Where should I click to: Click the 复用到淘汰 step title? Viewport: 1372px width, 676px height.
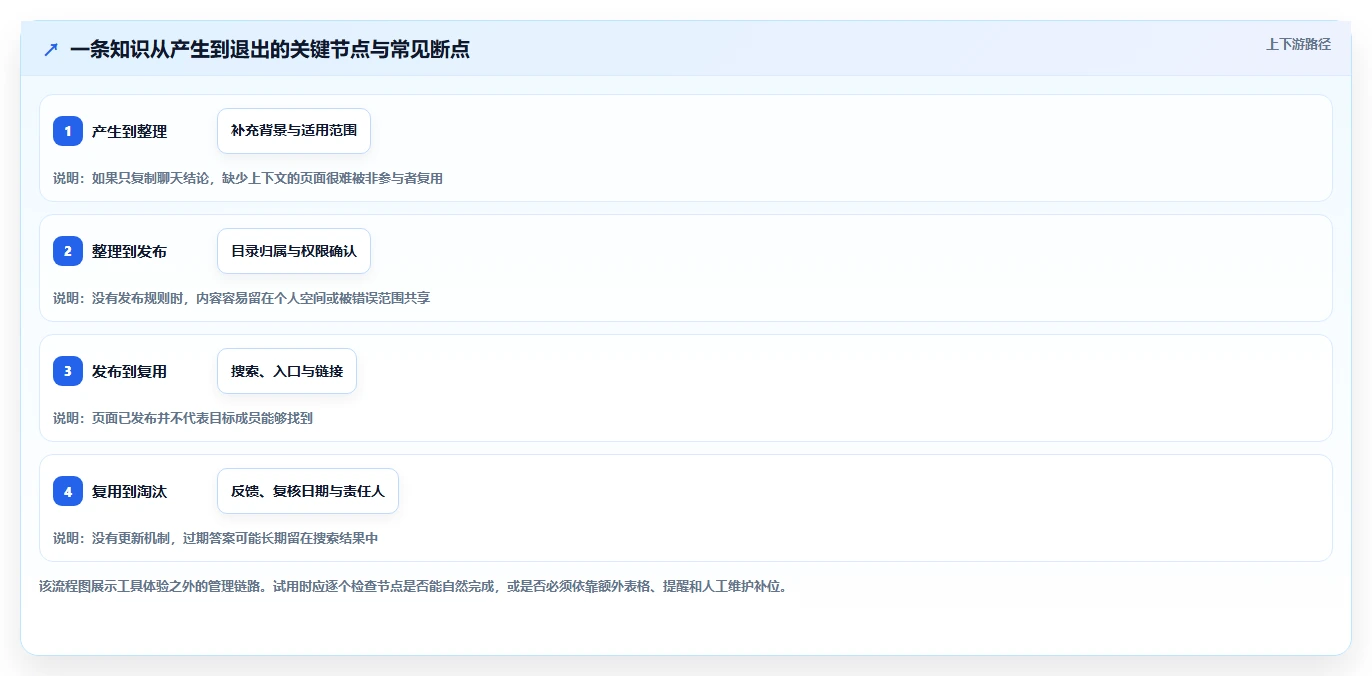pos(129,491)
